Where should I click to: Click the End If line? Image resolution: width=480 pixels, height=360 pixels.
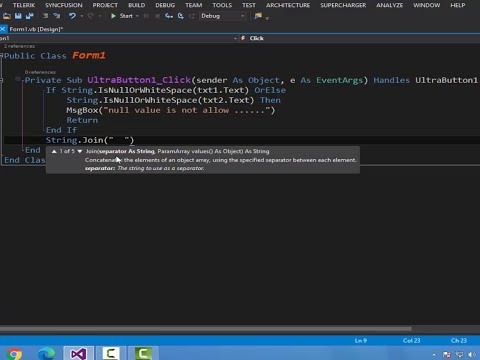click(x=61, y=130)
